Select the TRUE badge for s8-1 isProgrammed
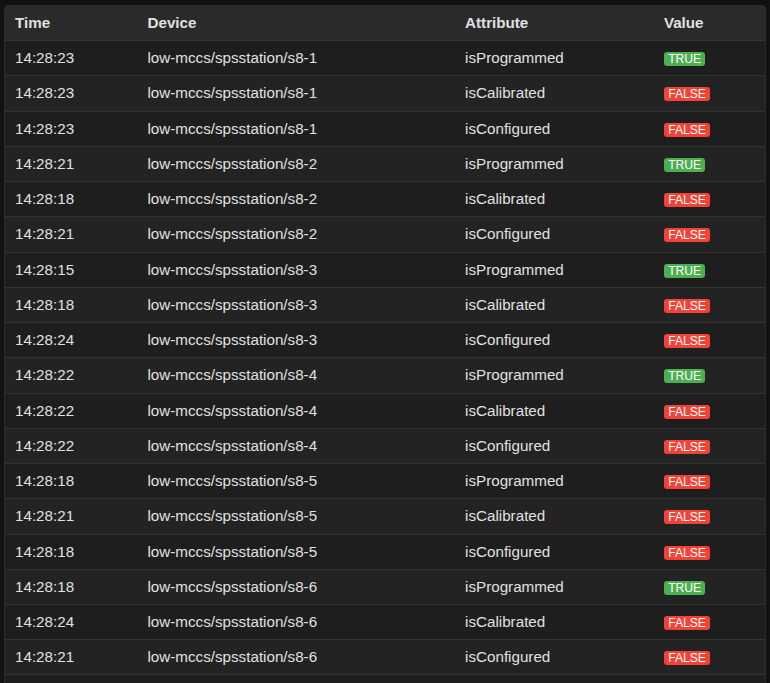Image resolution: width=770 pixels, height=683 pixels. click(685, 59)
